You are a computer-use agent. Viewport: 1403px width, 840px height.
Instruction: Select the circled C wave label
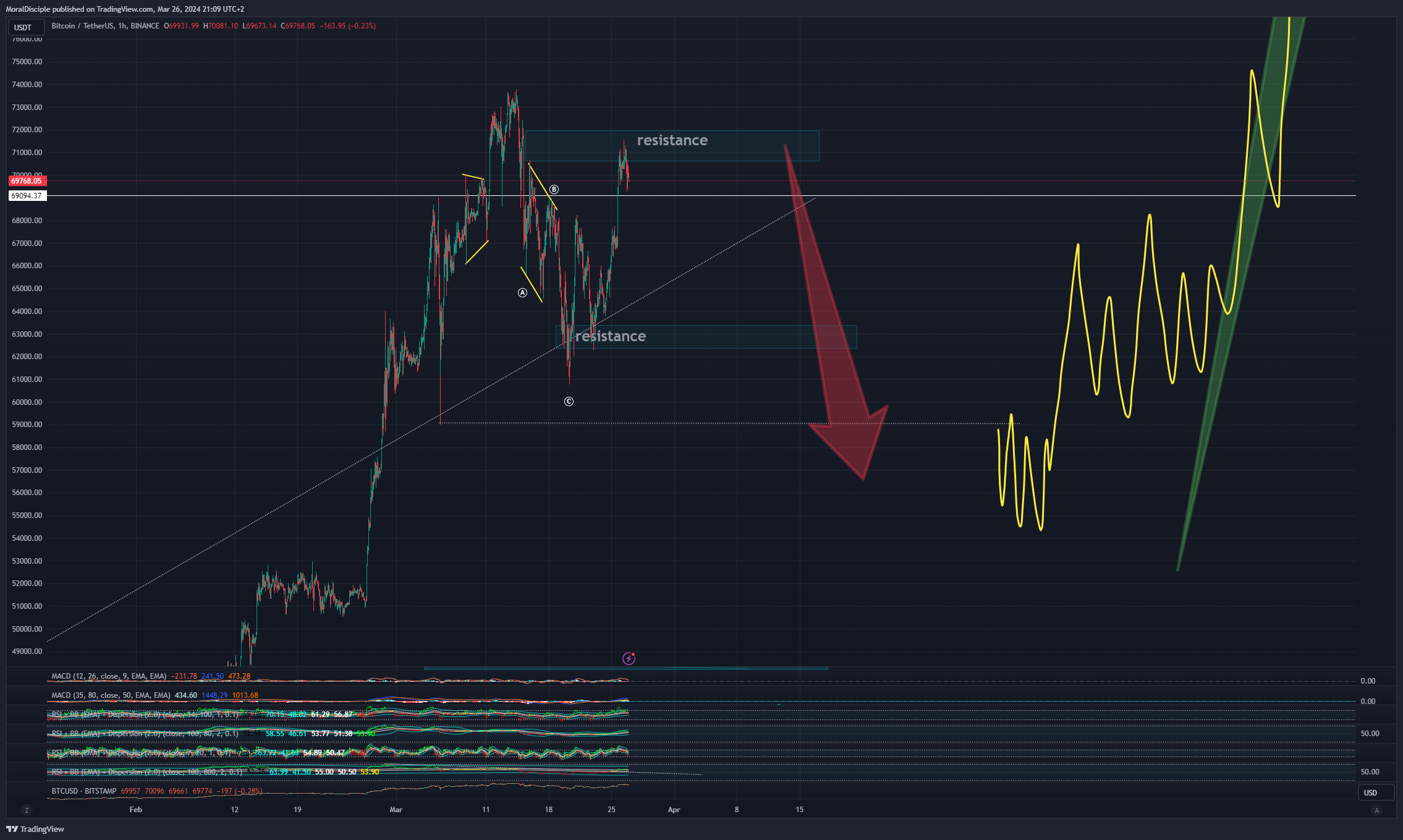(569, 402)
